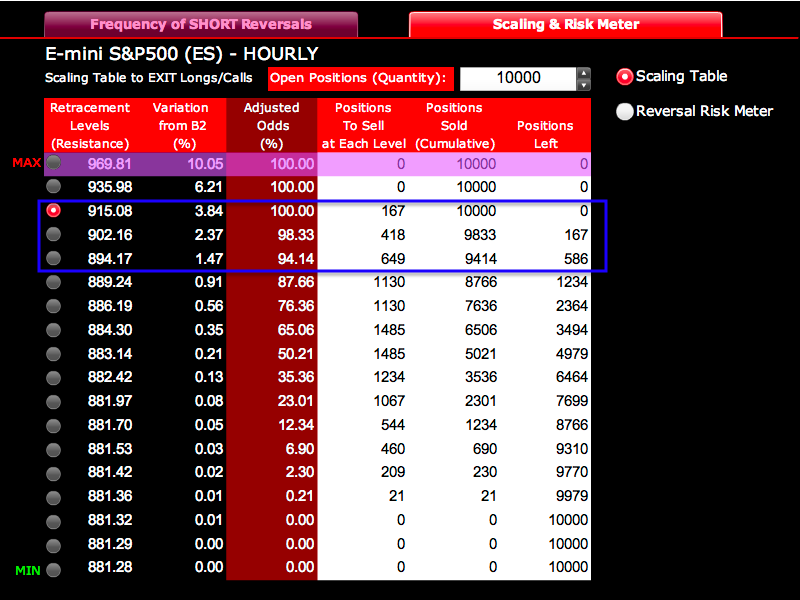Viewport: 800px width, 600px height.
Task: Select the 881.28 MIN retracement level
Action: pos(53,569)
